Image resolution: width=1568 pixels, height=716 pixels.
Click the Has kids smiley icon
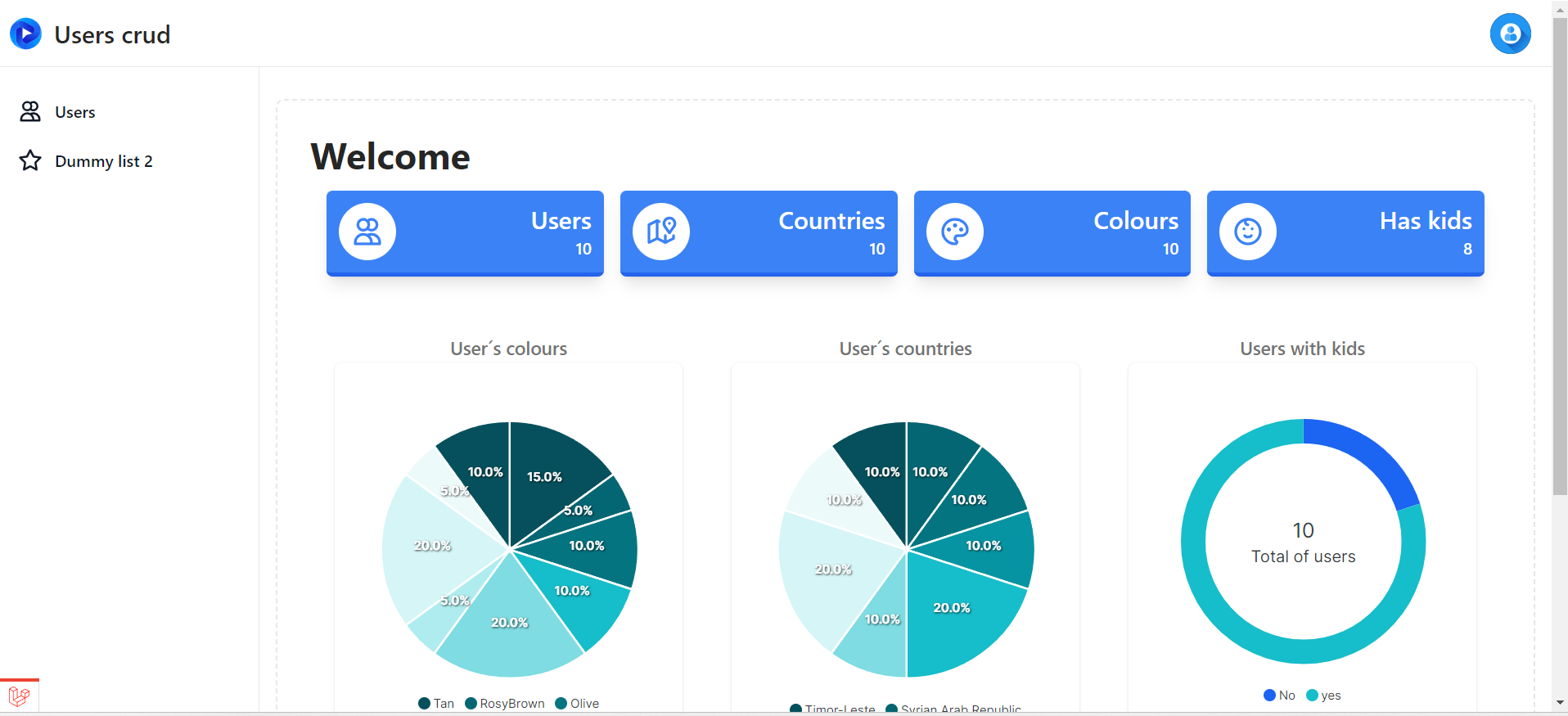tap(1248, 232)
